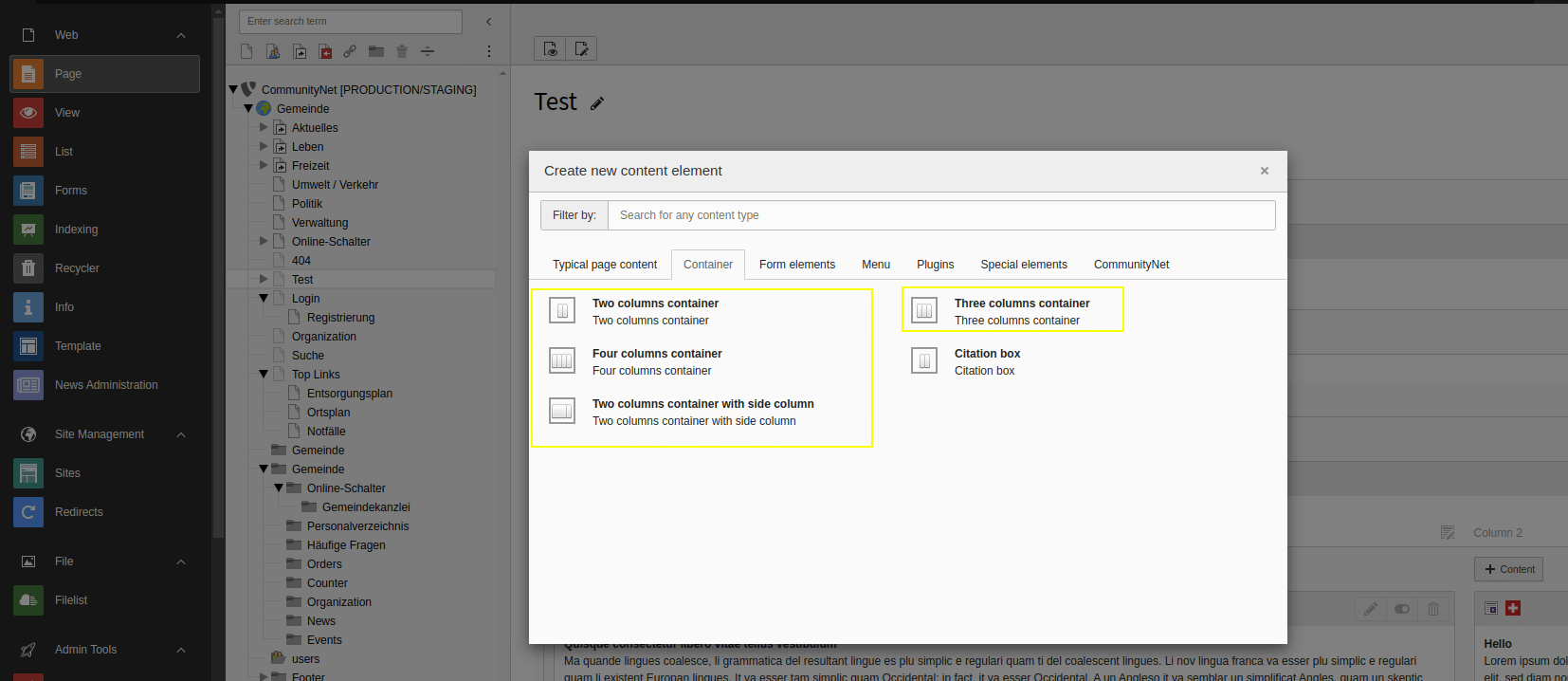
Task: Open the List module icon
Action: tap(28, 152)
